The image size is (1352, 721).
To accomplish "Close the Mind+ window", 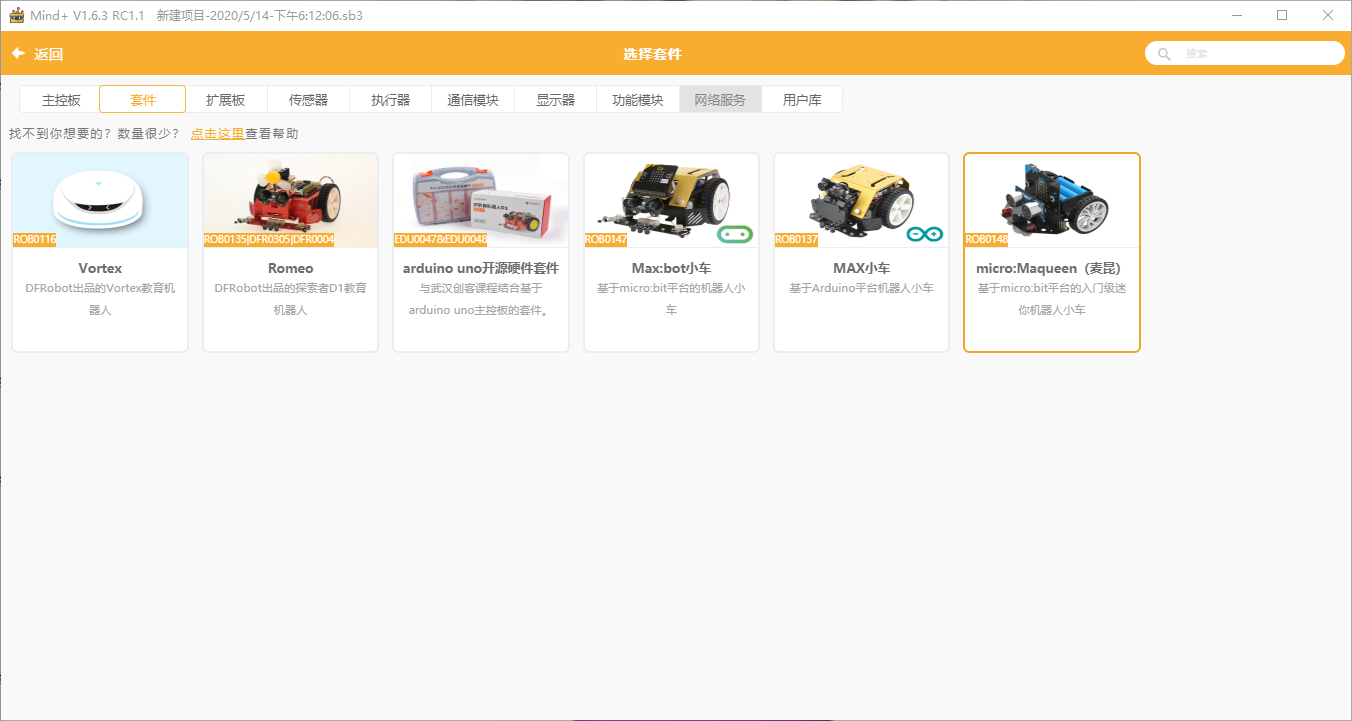I will coord(1328,15).
